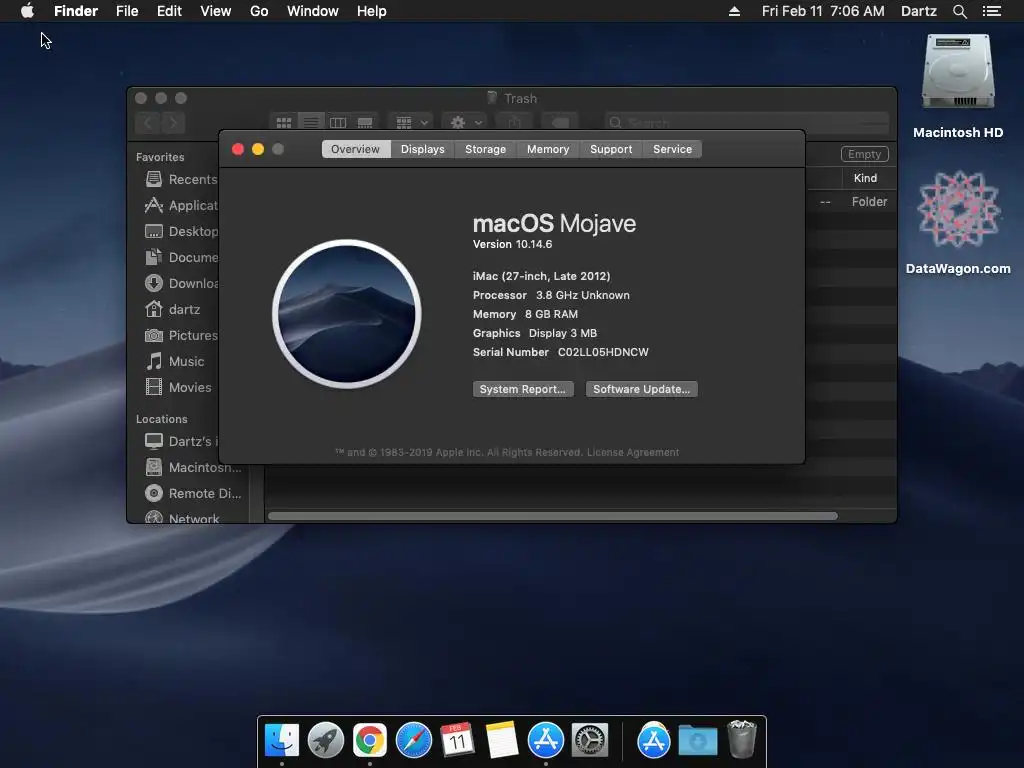The height and width of the screenshot is (768, 1024).
Task: Open Notification Center list icon
Action: 991,11
